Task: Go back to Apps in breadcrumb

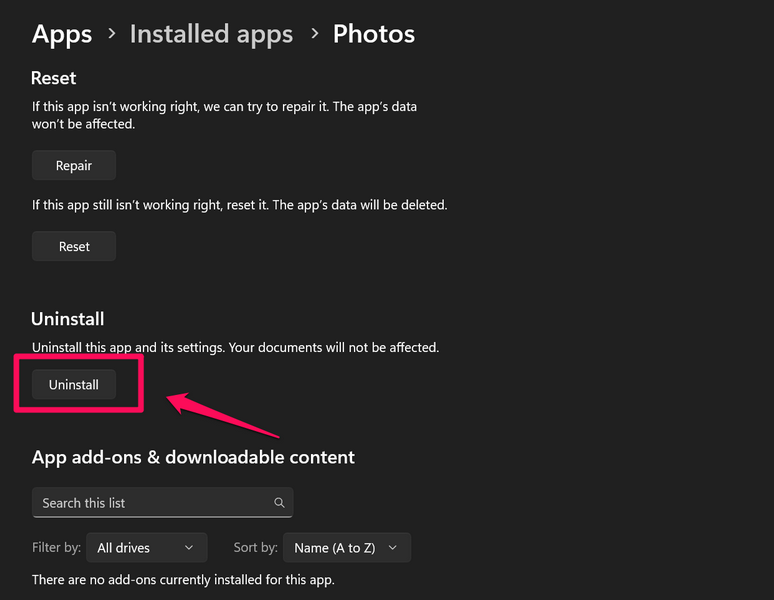Action: click(x=62, y=34)
